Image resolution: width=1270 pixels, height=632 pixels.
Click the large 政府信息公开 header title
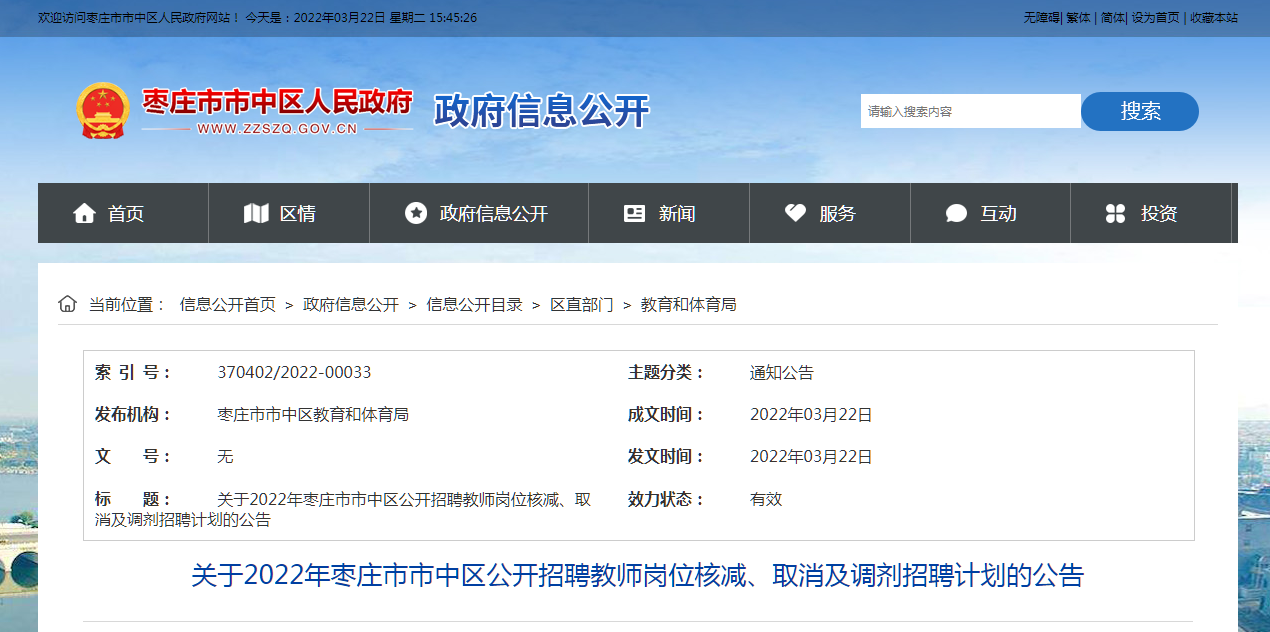click(x=541, y=110)
